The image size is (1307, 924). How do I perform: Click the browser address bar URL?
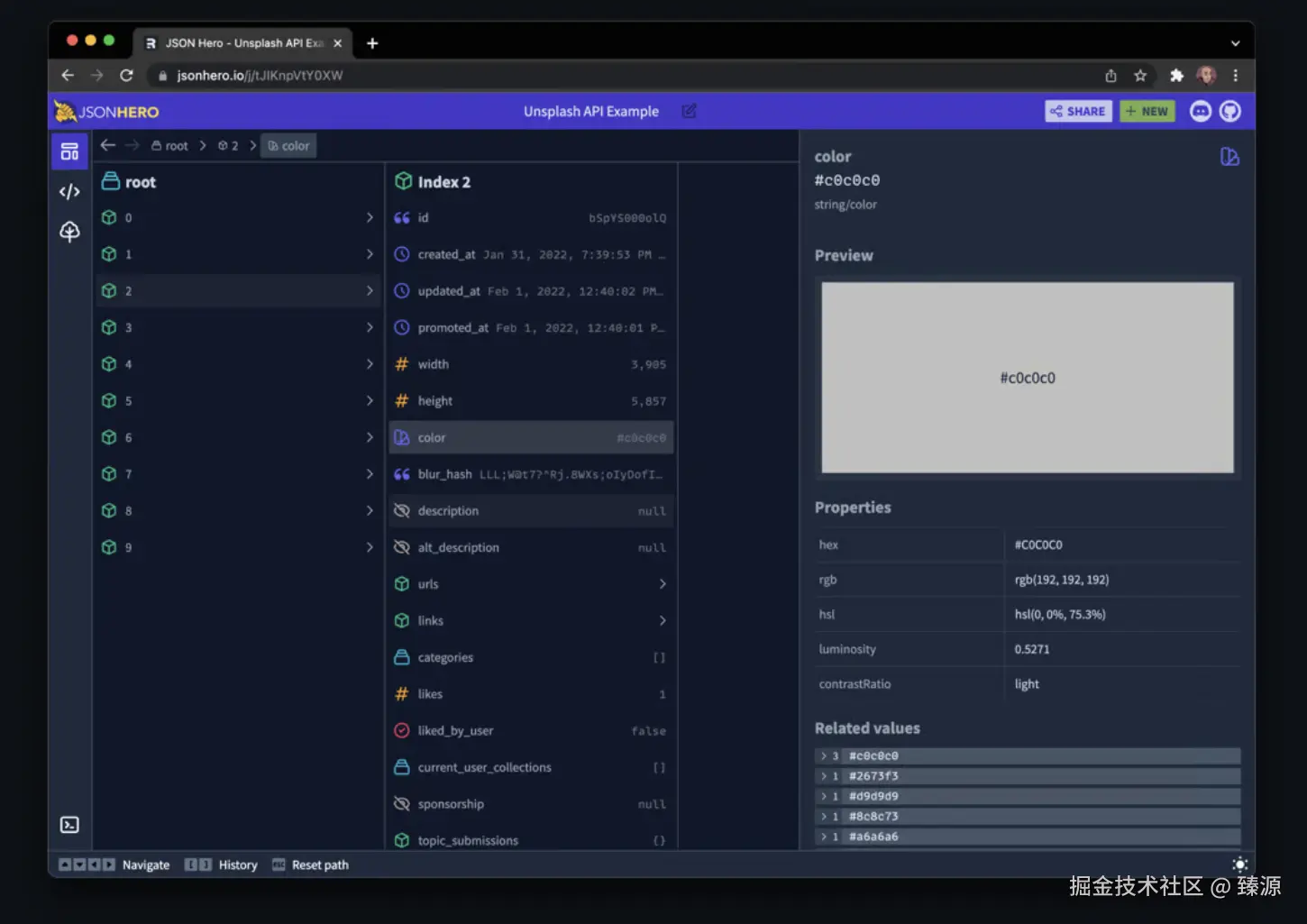tap(260, 76)
